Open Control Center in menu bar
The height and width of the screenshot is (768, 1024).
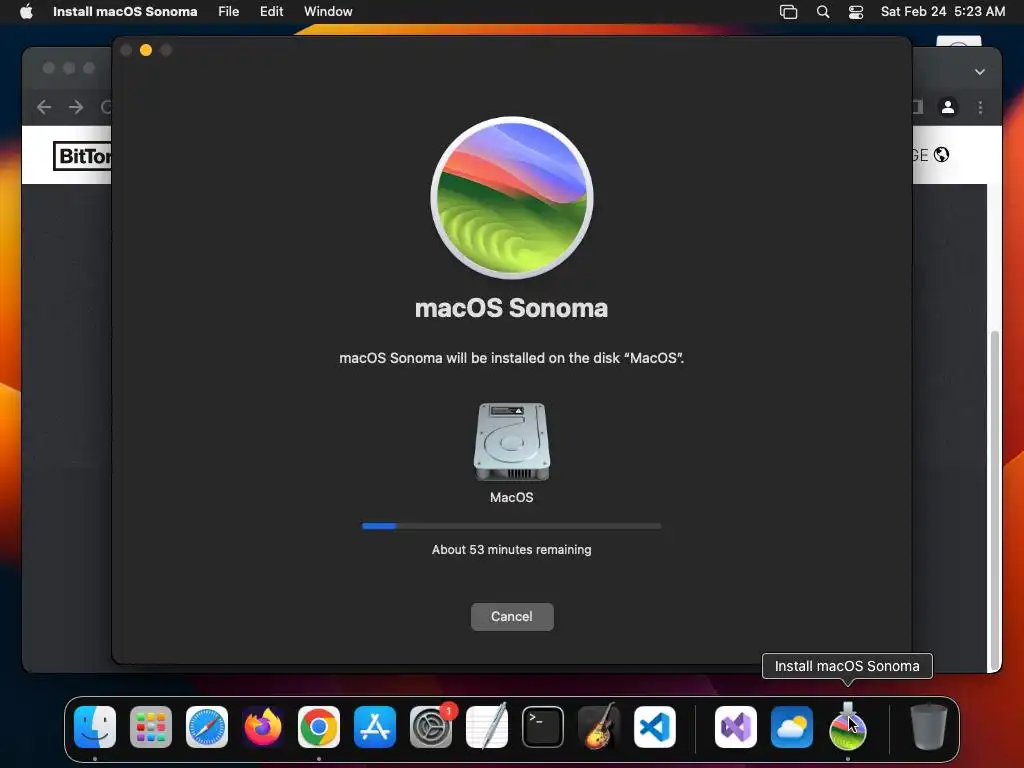[x=856, y=12]
